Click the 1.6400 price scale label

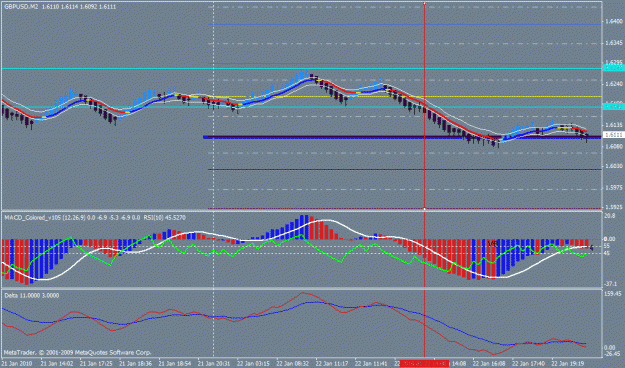coord(613,22)
